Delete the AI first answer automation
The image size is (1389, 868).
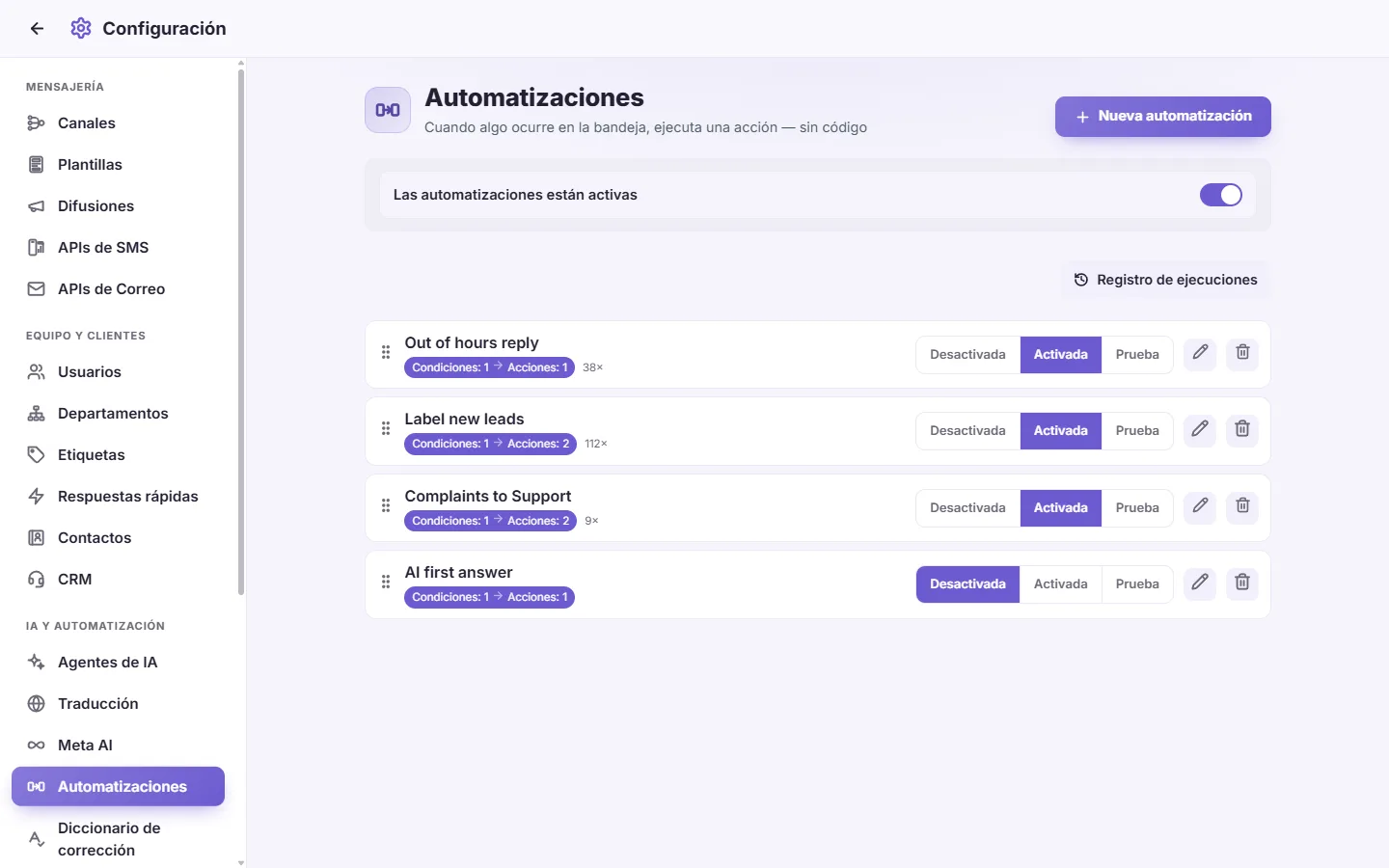[1242, 583]
